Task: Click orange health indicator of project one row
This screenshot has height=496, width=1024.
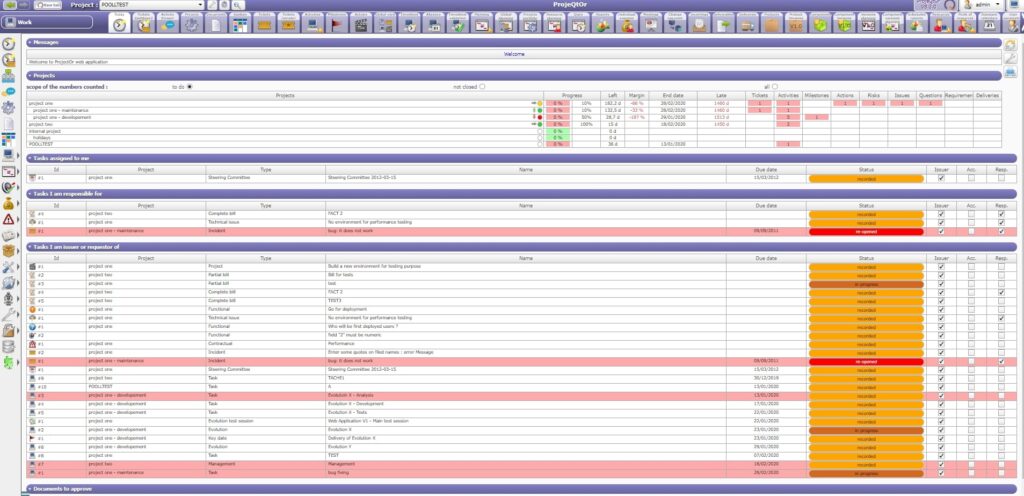Action: coord(539,103)
